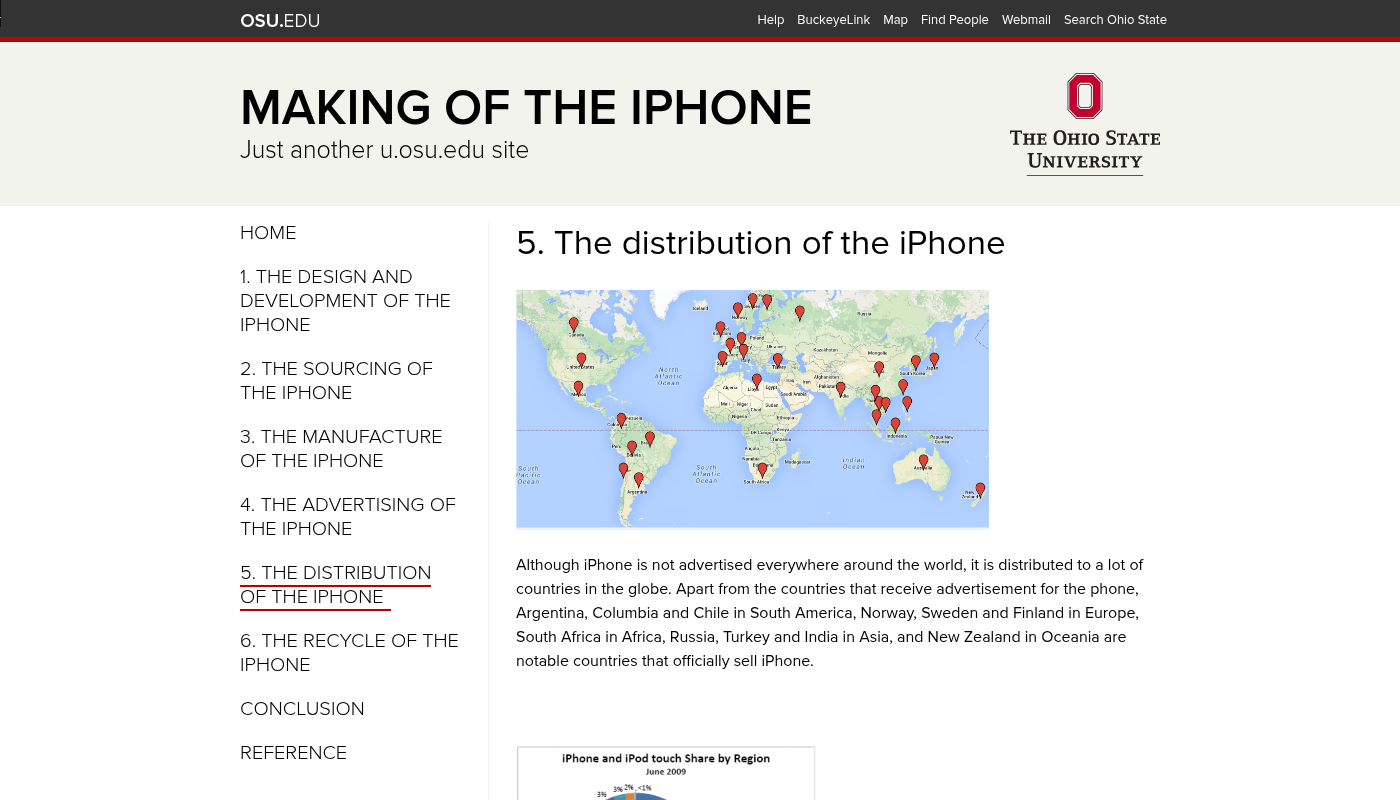This screenshot has height=800, width=1400.
Task: Open the Recycle of the iPhone page
Action: tap(349, 652)
